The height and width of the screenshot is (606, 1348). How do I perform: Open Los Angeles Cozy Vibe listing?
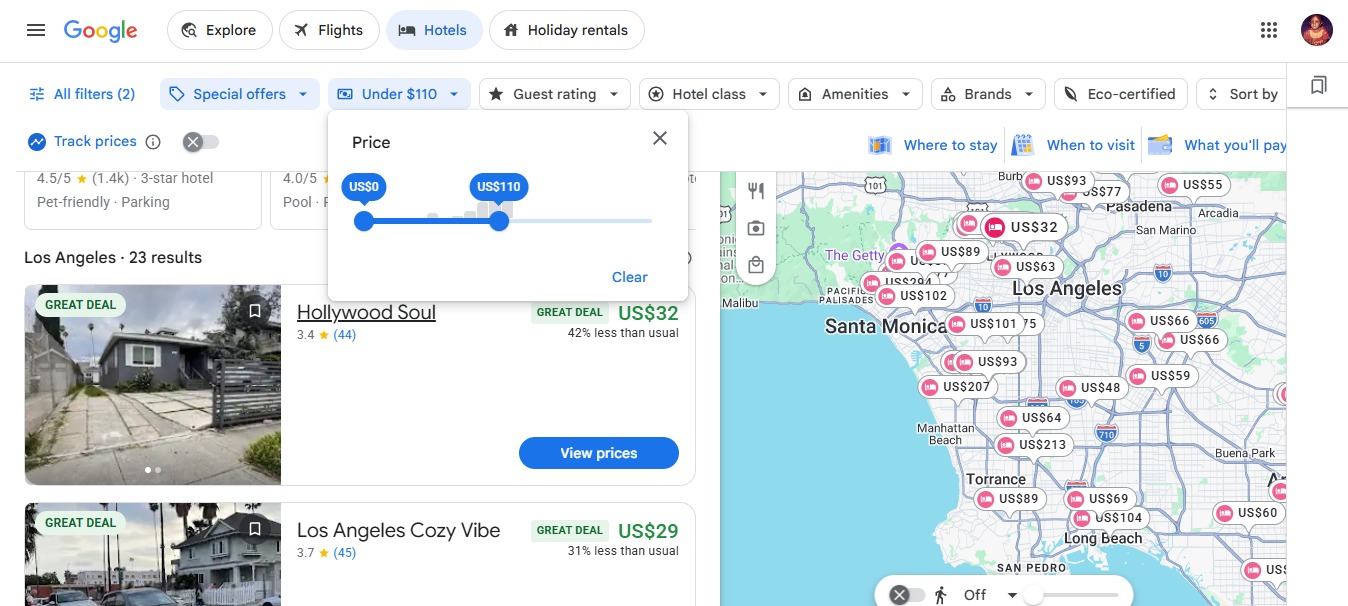(x=398, y=530)
